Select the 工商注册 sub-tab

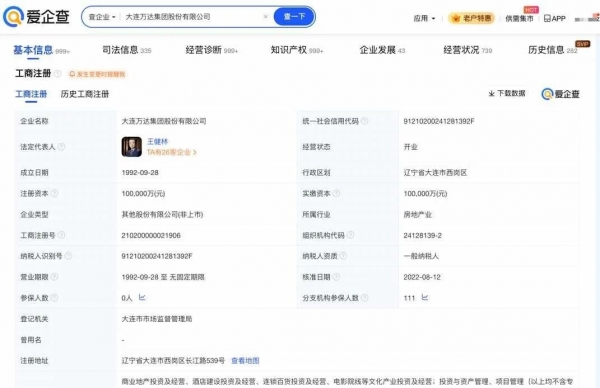pyautogui.click(x=31, y=94)
